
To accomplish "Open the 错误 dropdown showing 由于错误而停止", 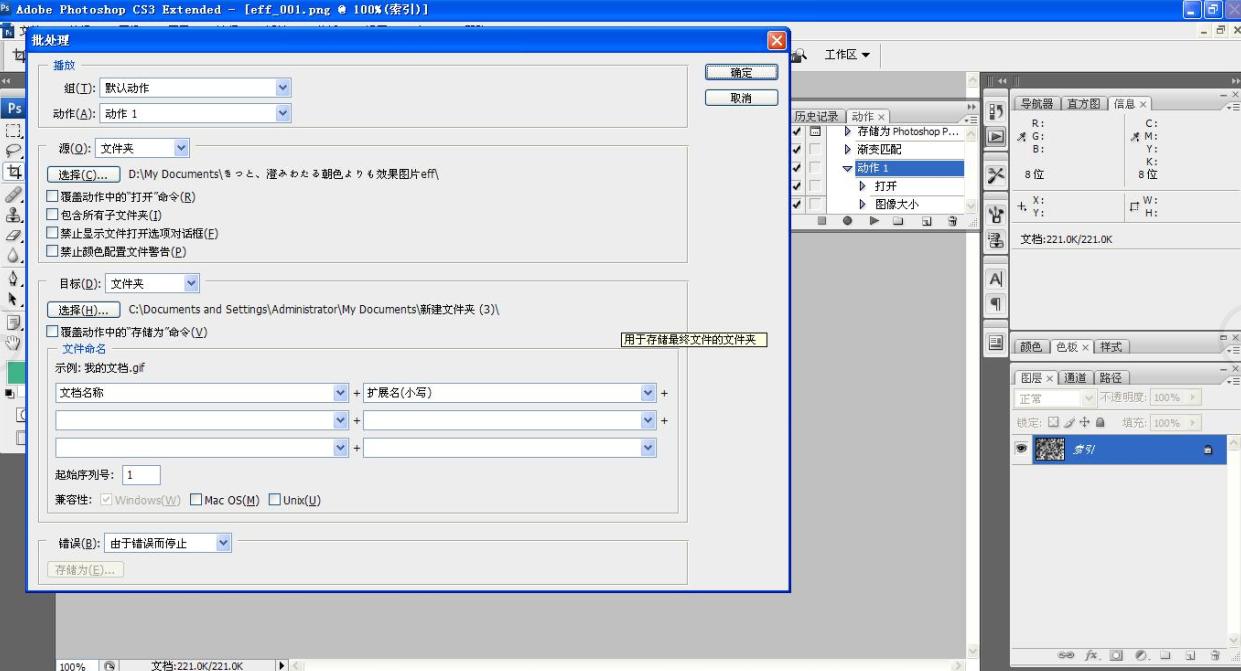I will click(168, 544).
